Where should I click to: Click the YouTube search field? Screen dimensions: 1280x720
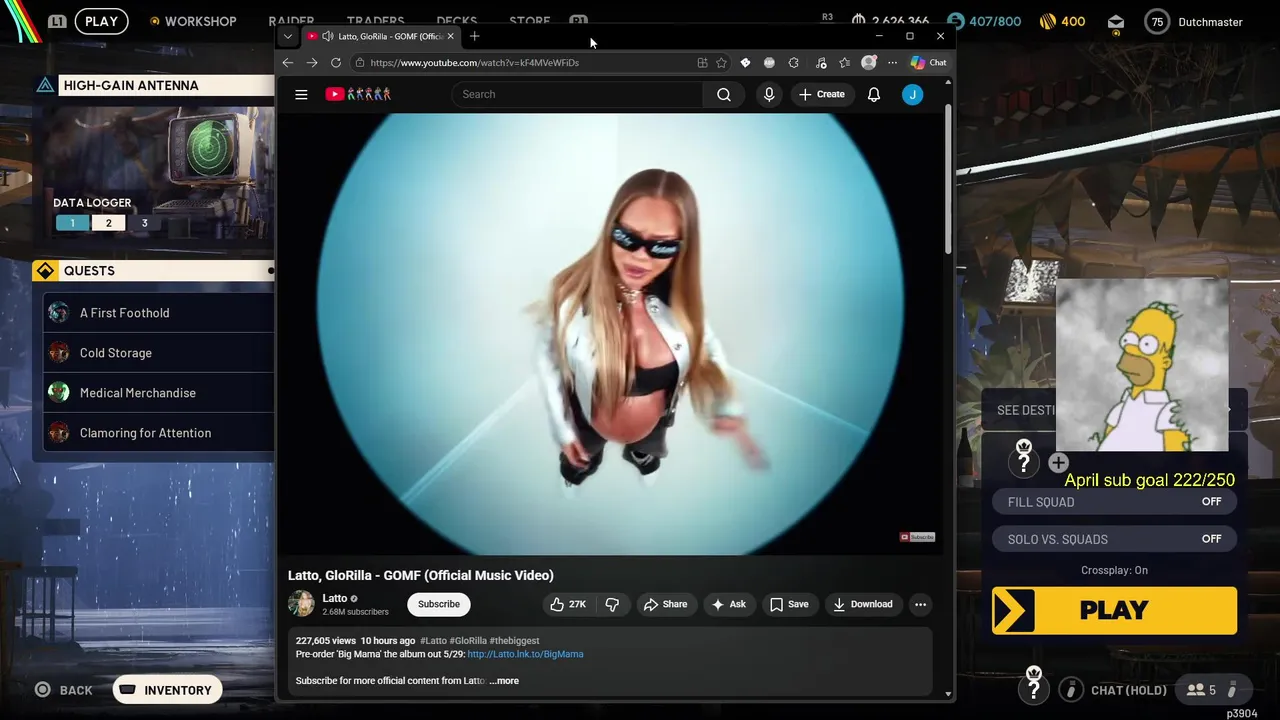tap(578, 94)
